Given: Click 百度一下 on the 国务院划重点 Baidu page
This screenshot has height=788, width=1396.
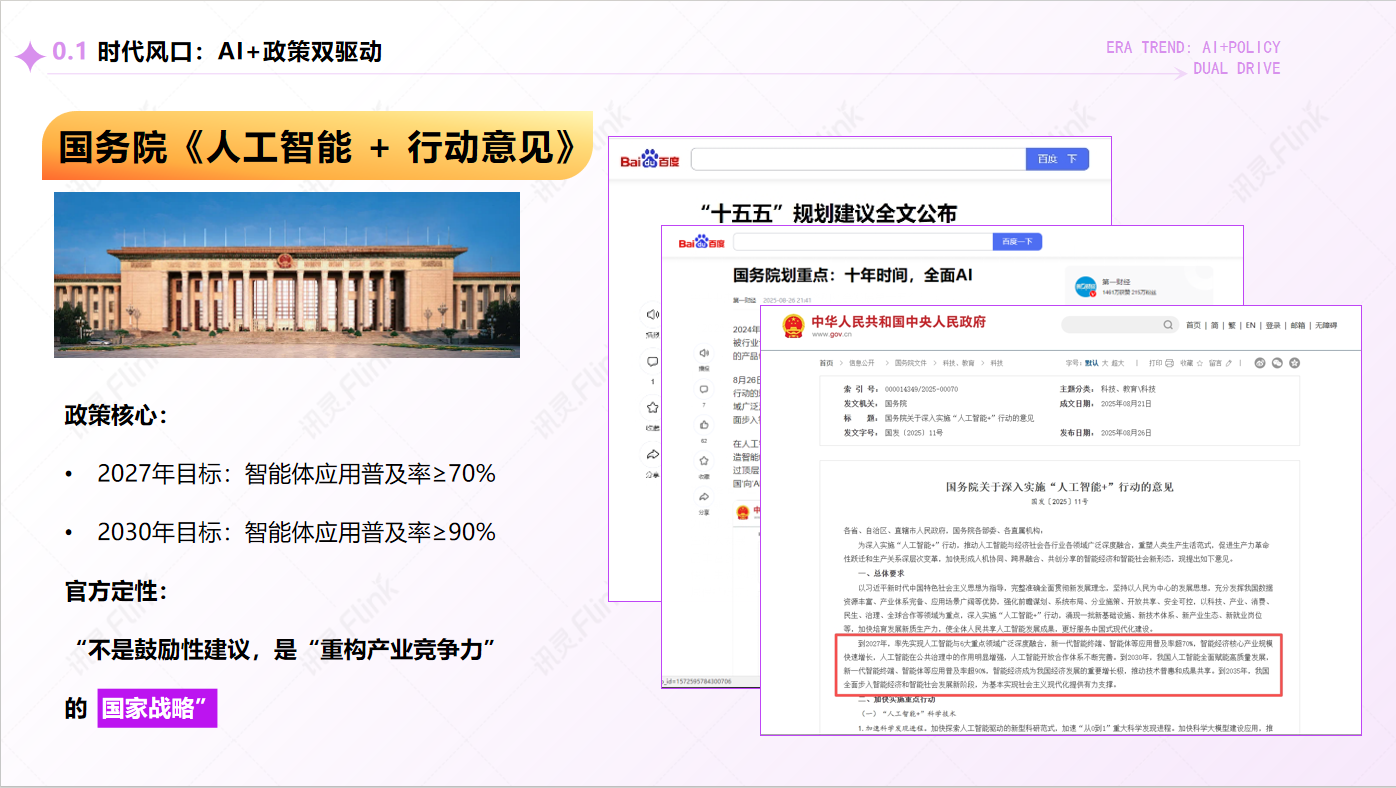Looking at the screenshot, I should pos(1017,242).
